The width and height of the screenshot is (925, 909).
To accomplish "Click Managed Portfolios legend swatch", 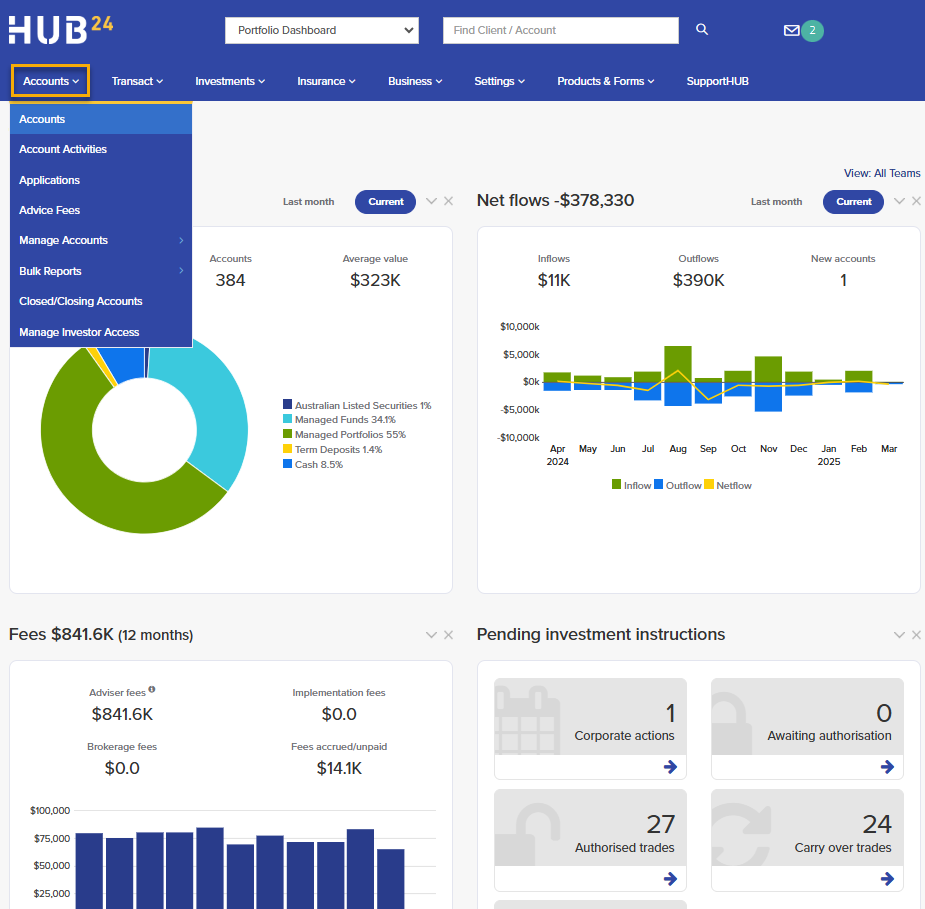I will point(287,434).
